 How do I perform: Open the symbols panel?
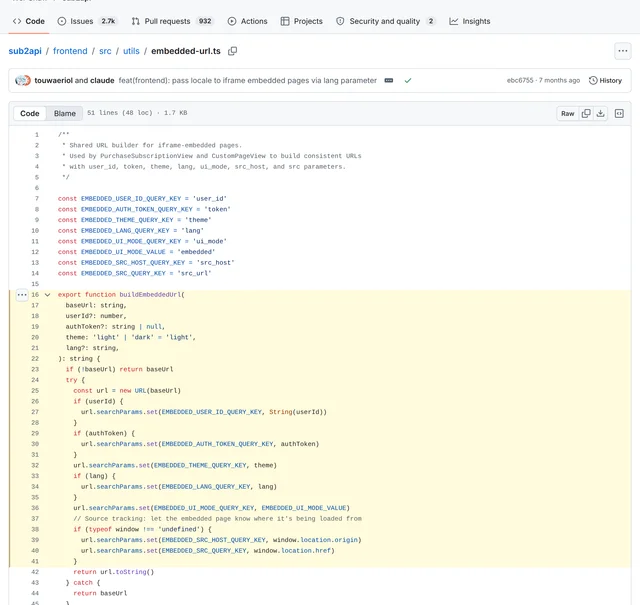[619, 113]
